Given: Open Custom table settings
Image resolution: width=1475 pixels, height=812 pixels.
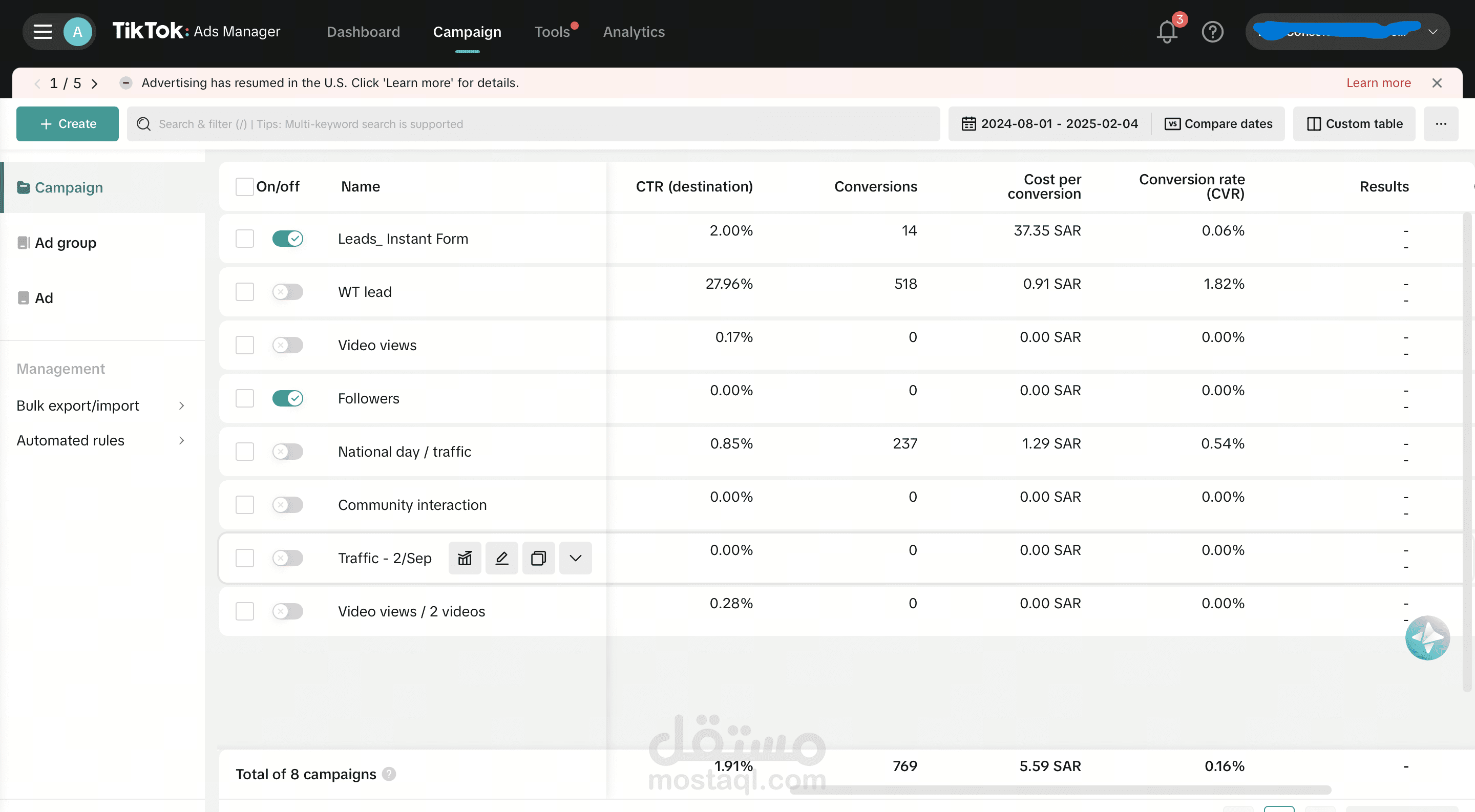Looking at the screenshot, I should (x=1354, y=123).
